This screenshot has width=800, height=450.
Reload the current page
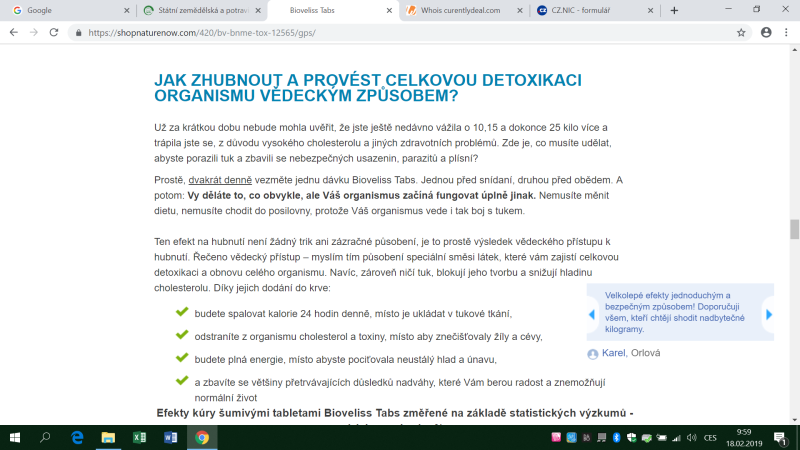pyautogui.click(x=54, y=32)
